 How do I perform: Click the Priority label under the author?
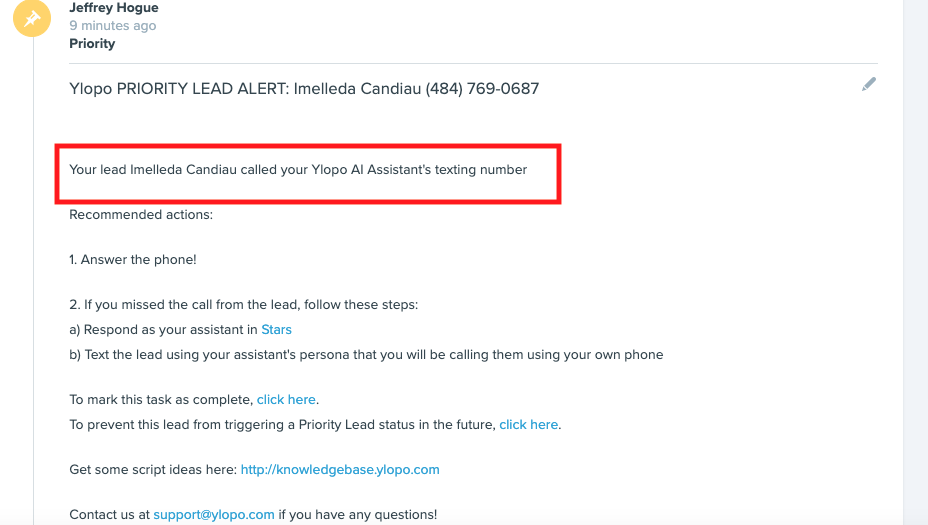click(x=92, y=43)
